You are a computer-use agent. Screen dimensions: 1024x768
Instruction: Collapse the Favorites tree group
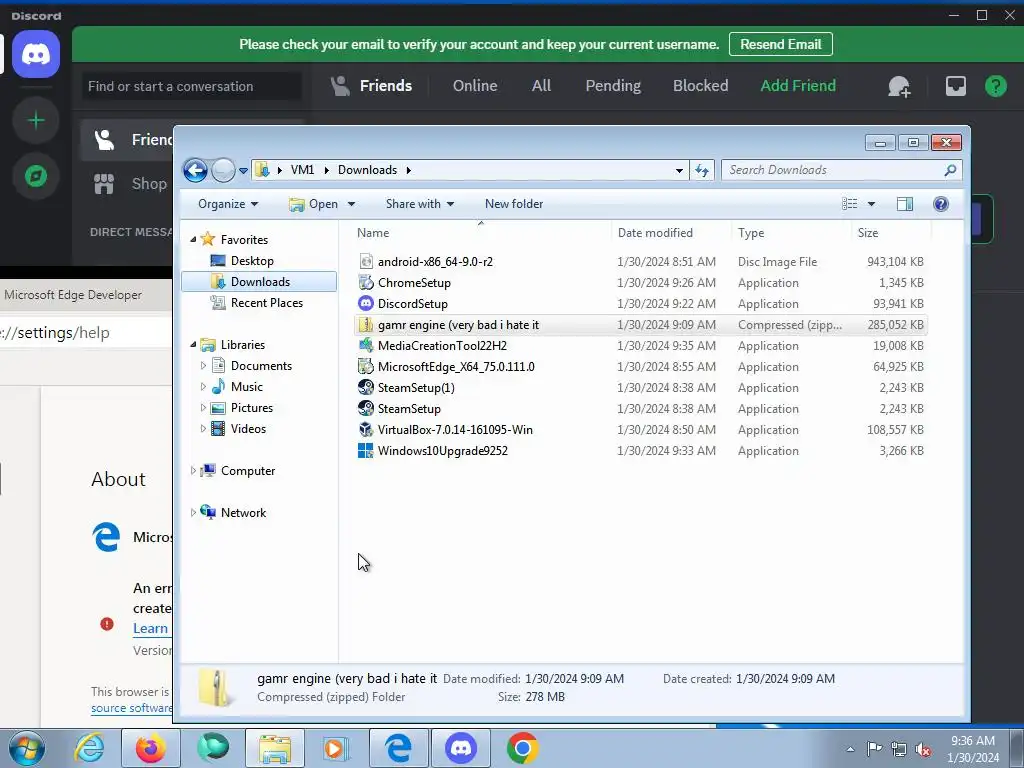193,240
